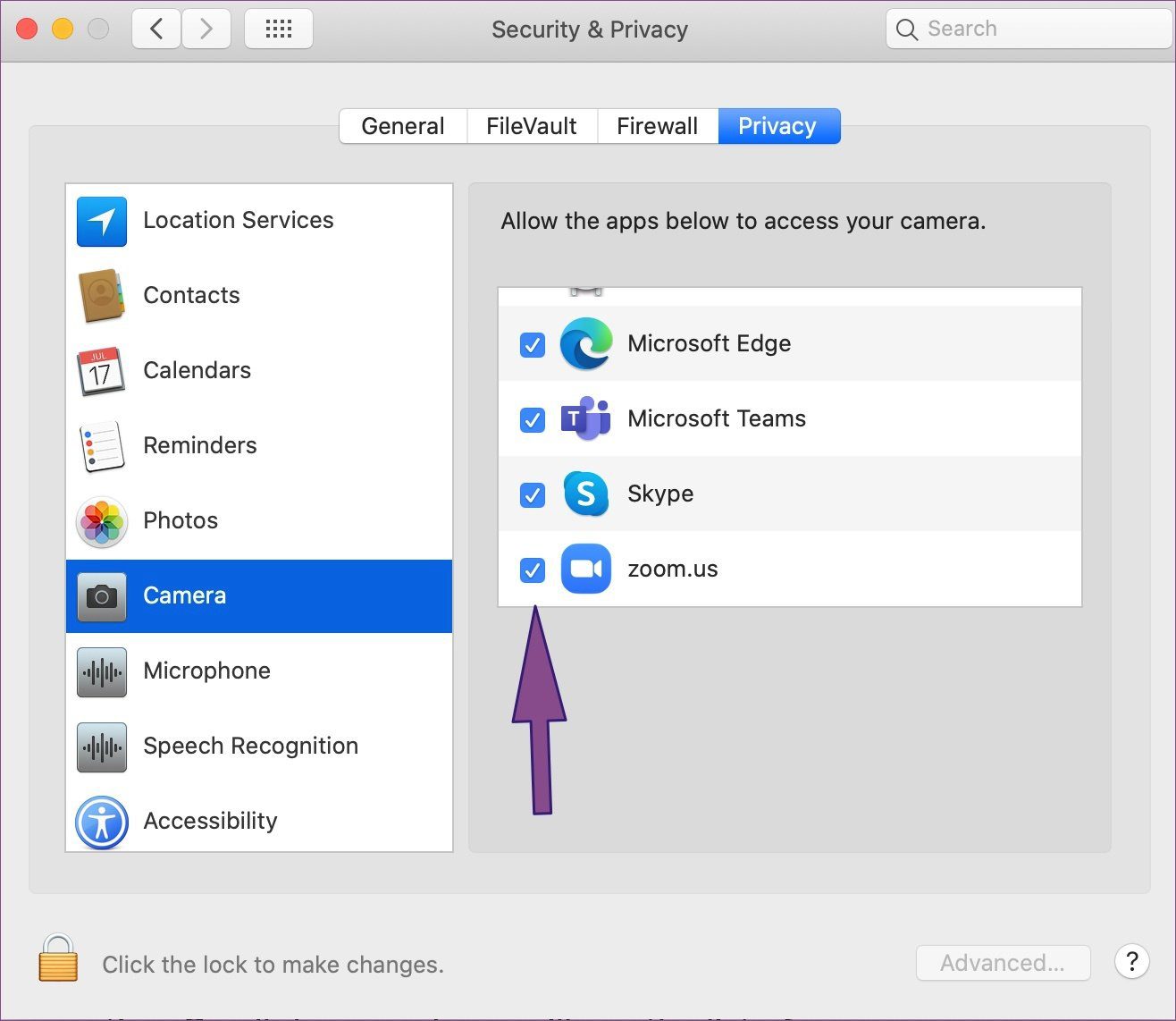Screen dimensions: 1176x1021
Task: Click the Microphone waveform icon
Action: point(101,671)
